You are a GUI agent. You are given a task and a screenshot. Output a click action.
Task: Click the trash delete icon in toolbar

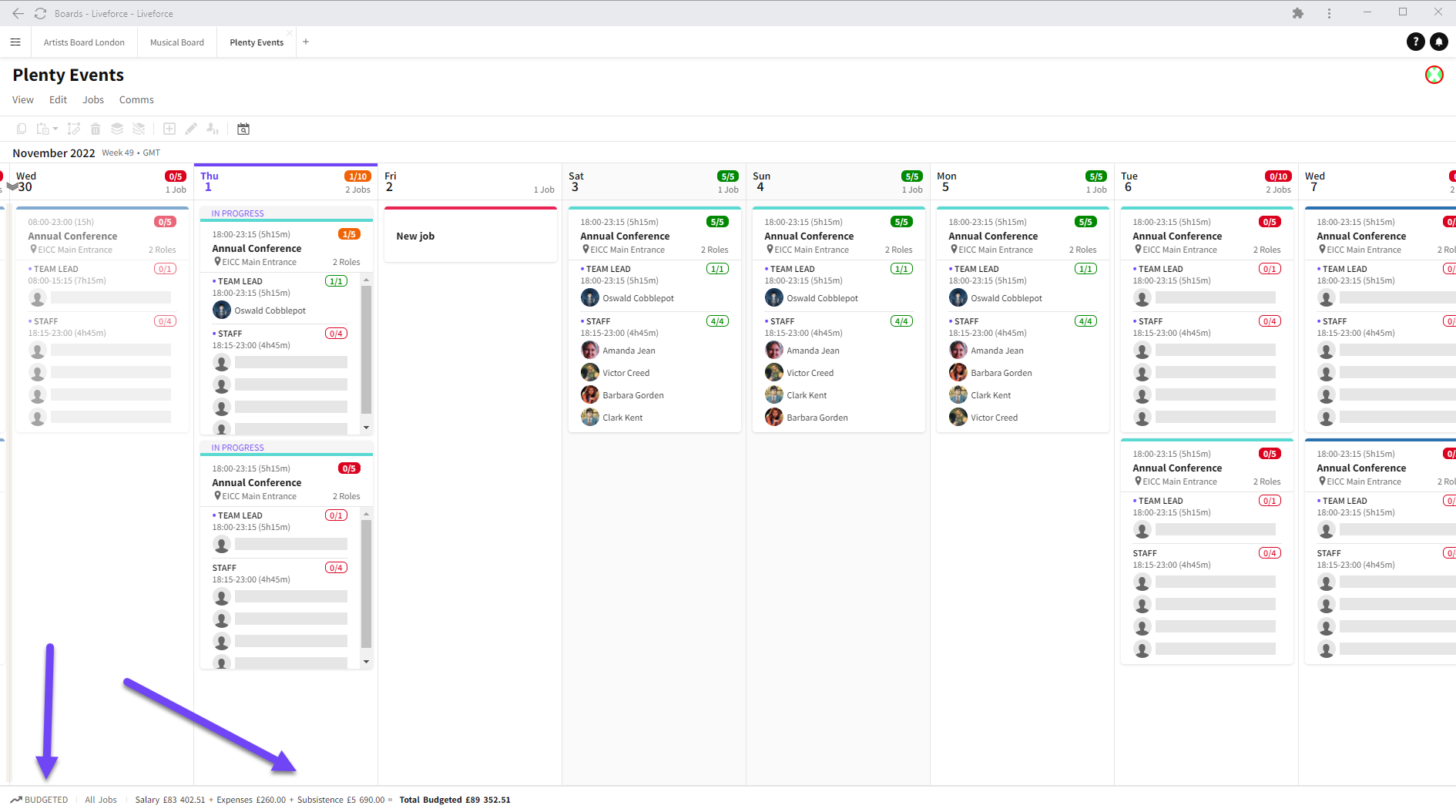[96, 129]
